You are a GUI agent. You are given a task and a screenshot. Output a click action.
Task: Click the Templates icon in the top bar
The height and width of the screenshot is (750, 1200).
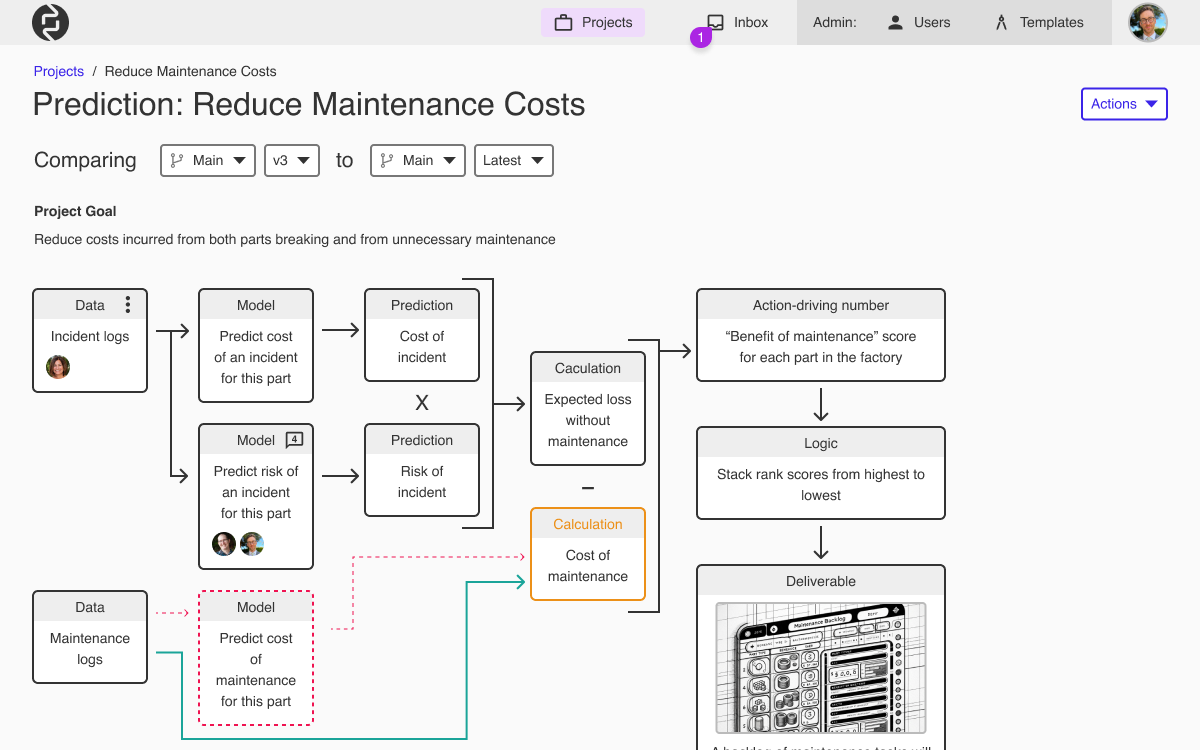click(1000, 21)
